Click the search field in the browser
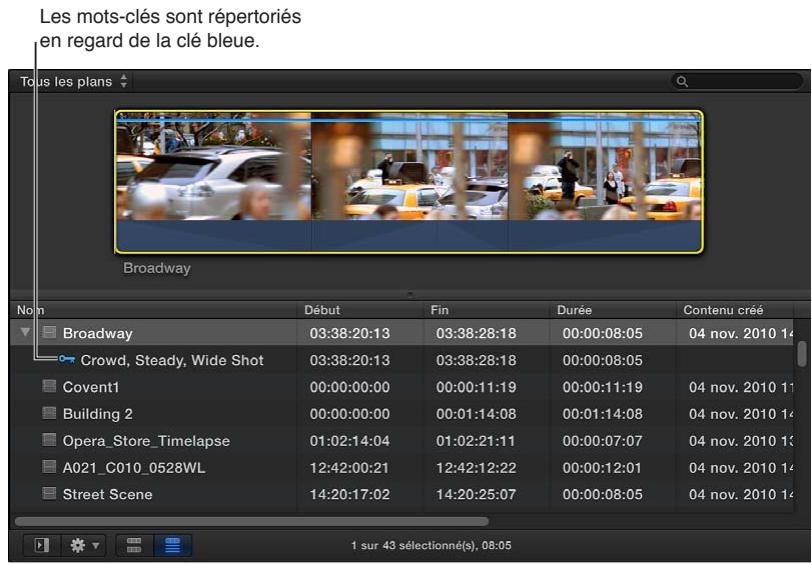The image size is (812, 565). tap(737, 81)
